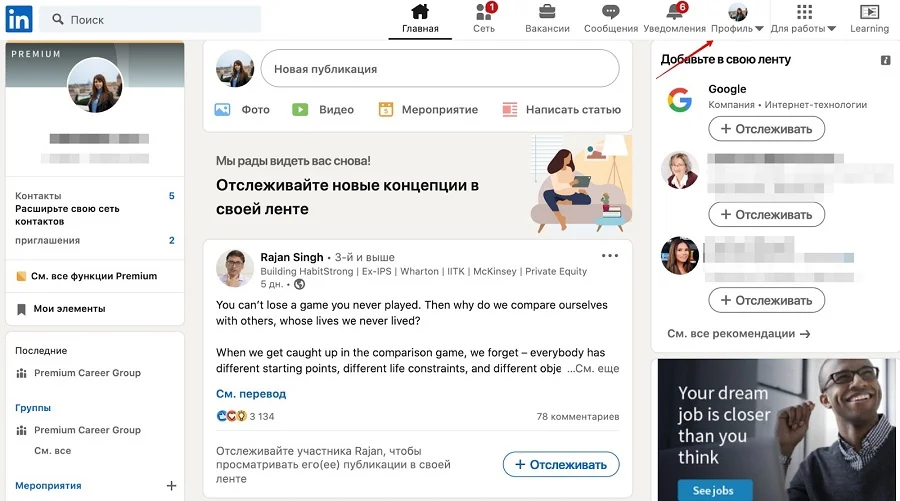
Task: Open the three-dot menu on Rajan Singh's post
Action: 610,255
